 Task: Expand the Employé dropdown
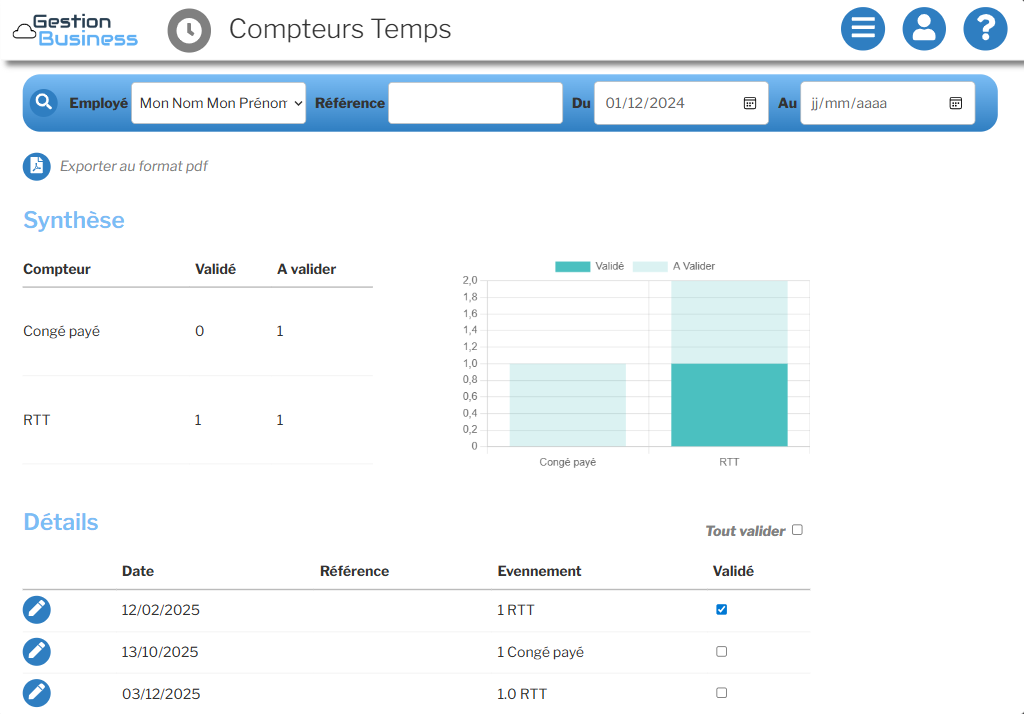(219, 103)
